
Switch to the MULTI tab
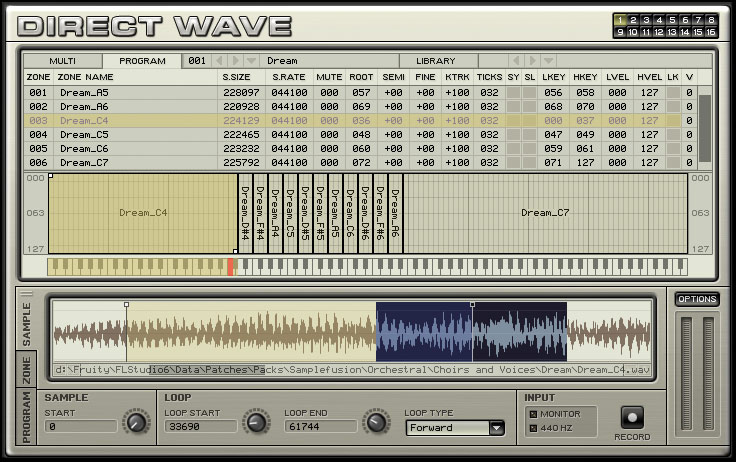62,61
